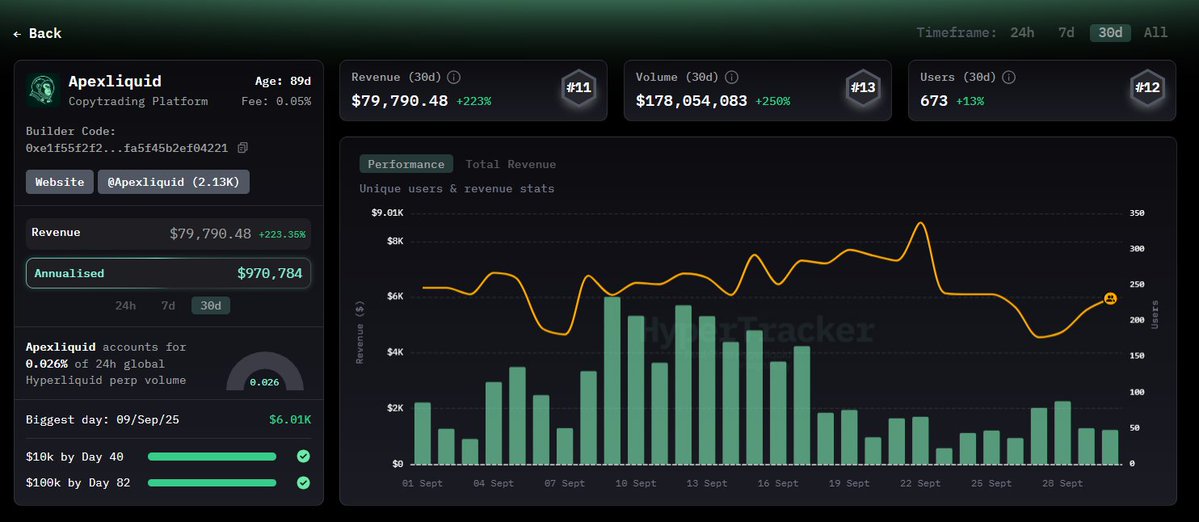This screenshot has height=522, width=1199.
Task: Select 24h under the Annualised card
Action: [125, 306]
